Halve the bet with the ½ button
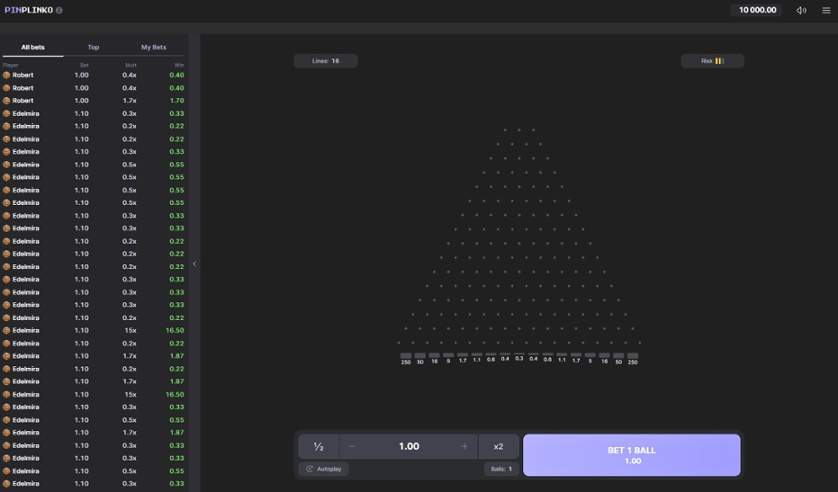The image size is (838, 492). 318,446
